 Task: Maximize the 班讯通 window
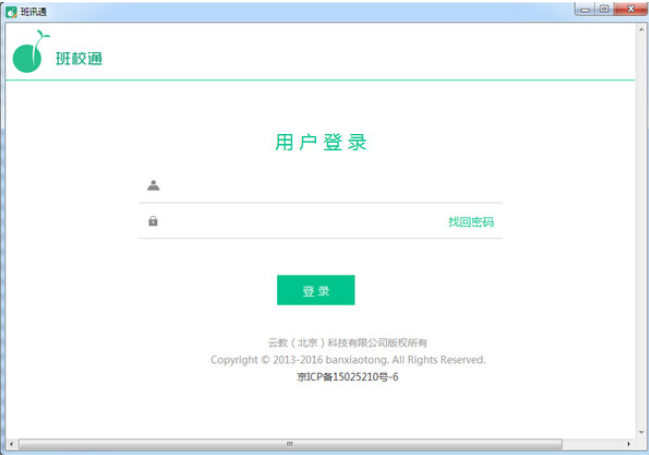604,9
